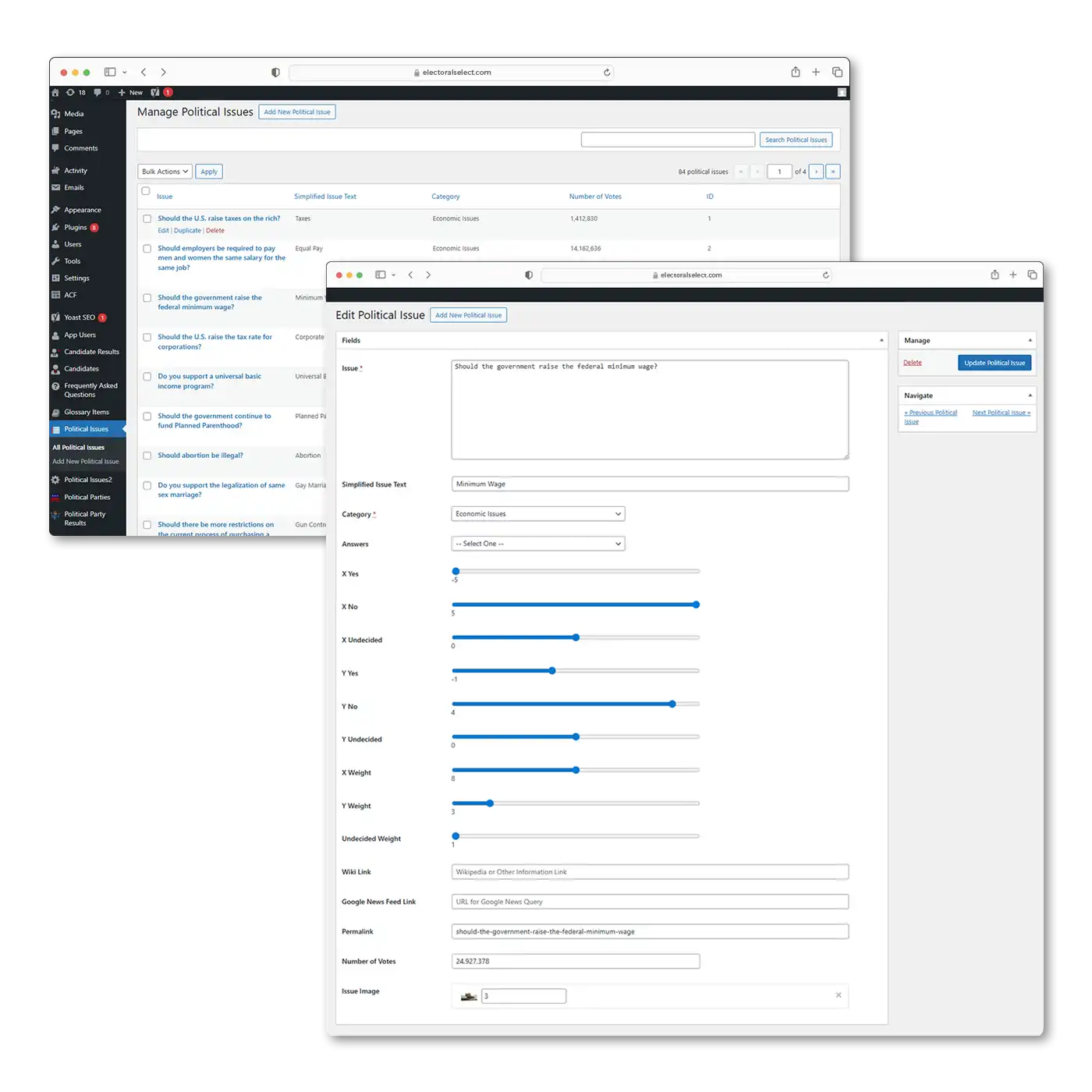Viewport: 1092px width, 1092px height.
Task: Click the Wiki Link input field
Action: point(650,872)
